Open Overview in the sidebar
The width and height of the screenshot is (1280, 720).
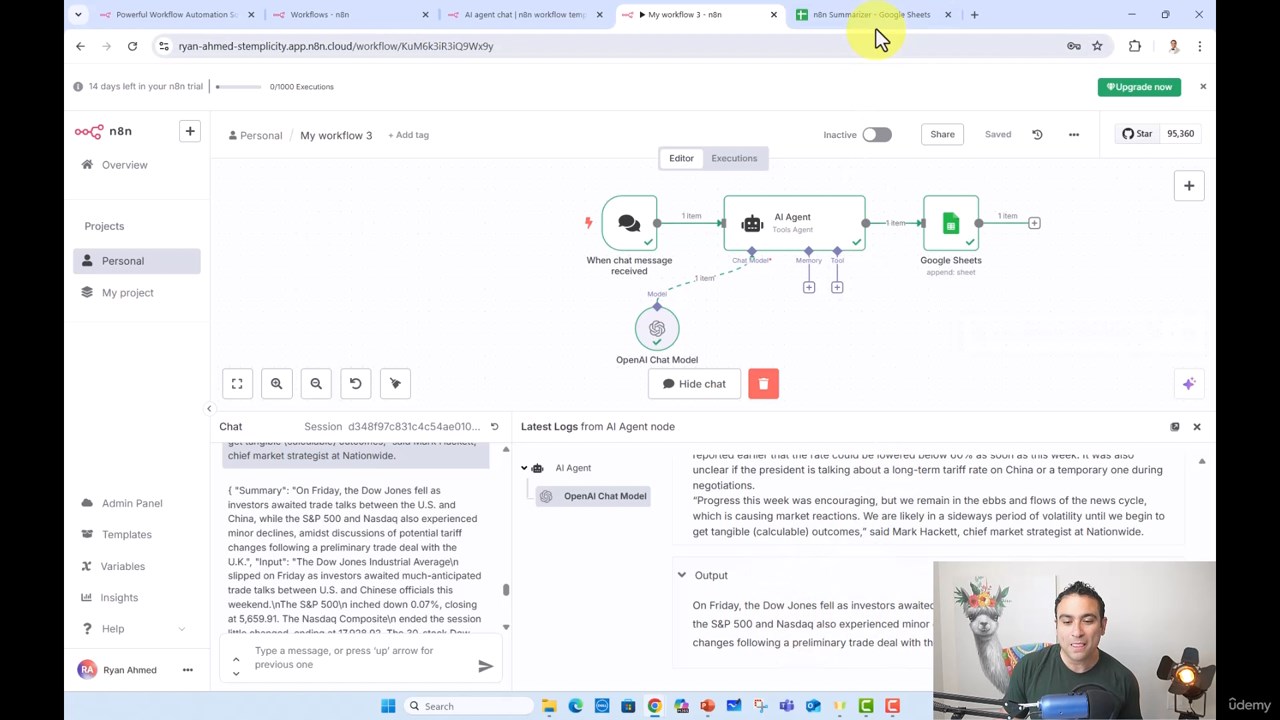pyautogui.click(x=137, y=165)
